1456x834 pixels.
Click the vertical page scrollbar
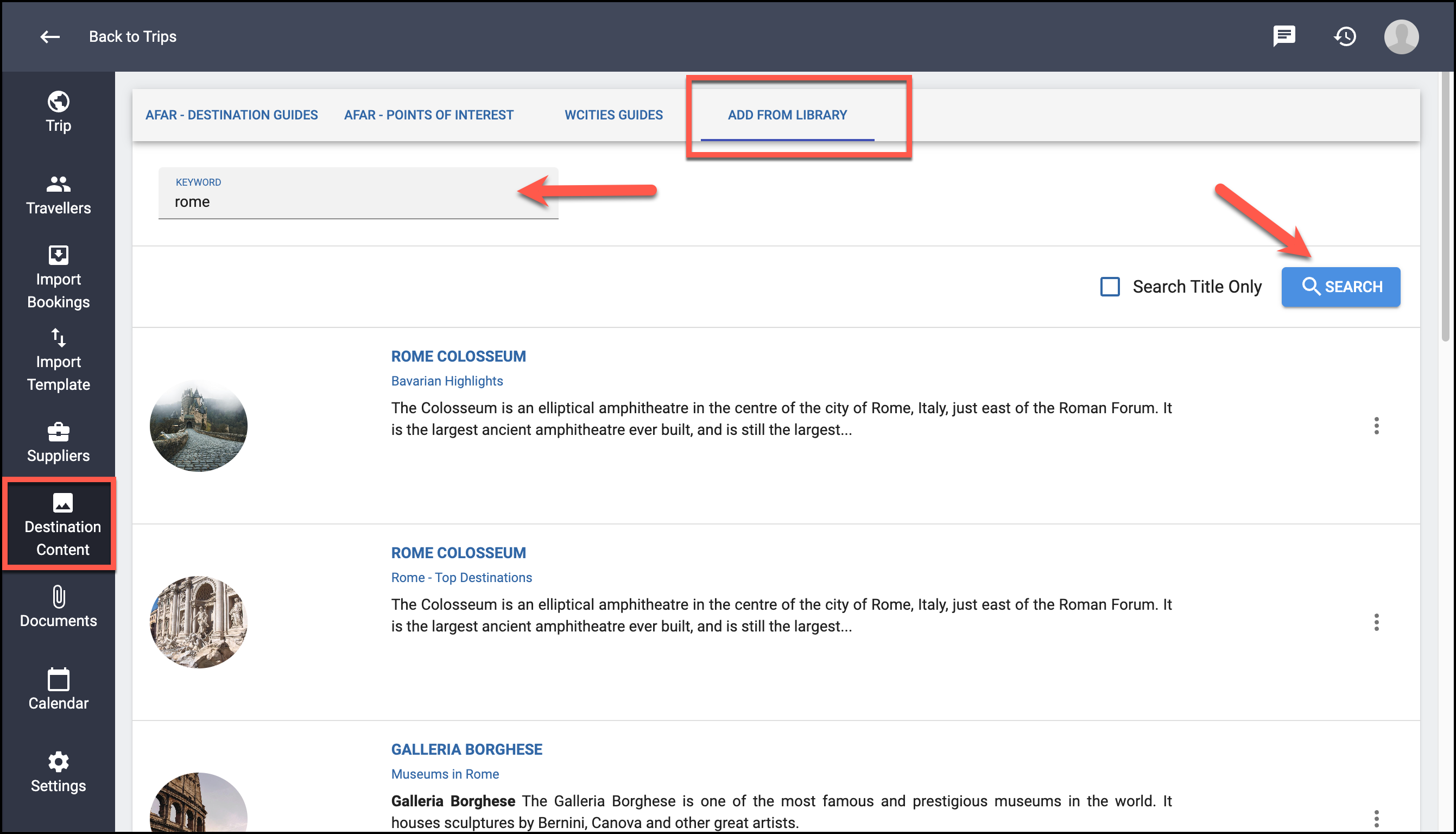[1446, 206]
